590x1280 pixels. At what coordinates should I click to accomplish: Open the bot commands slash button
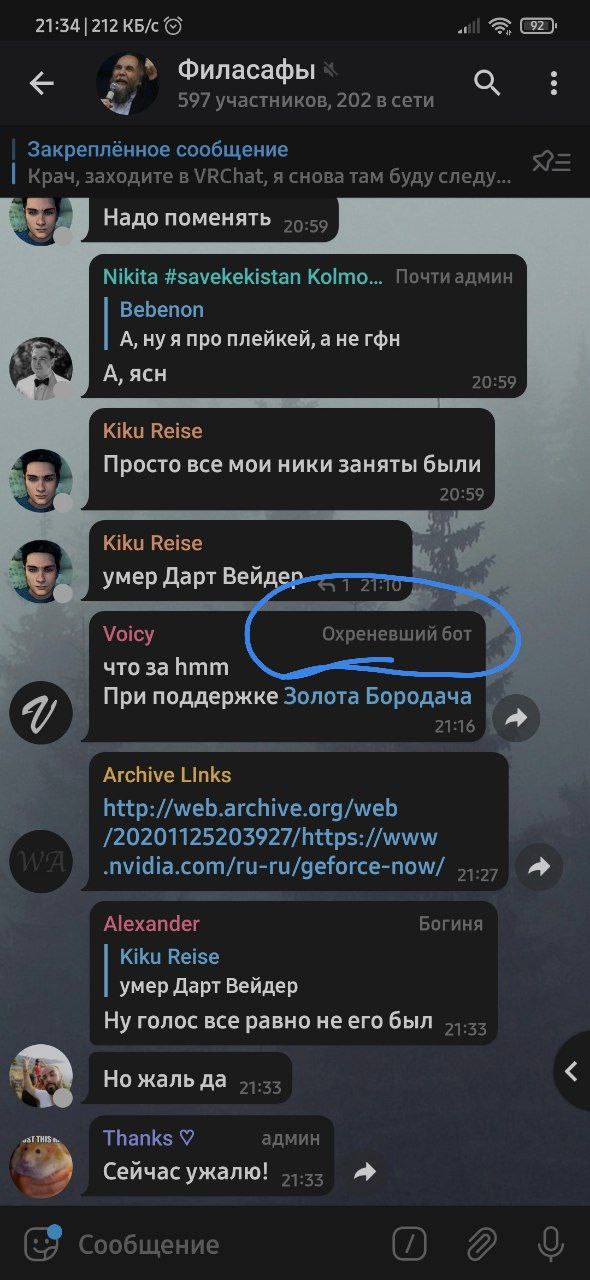[410, 1244]
